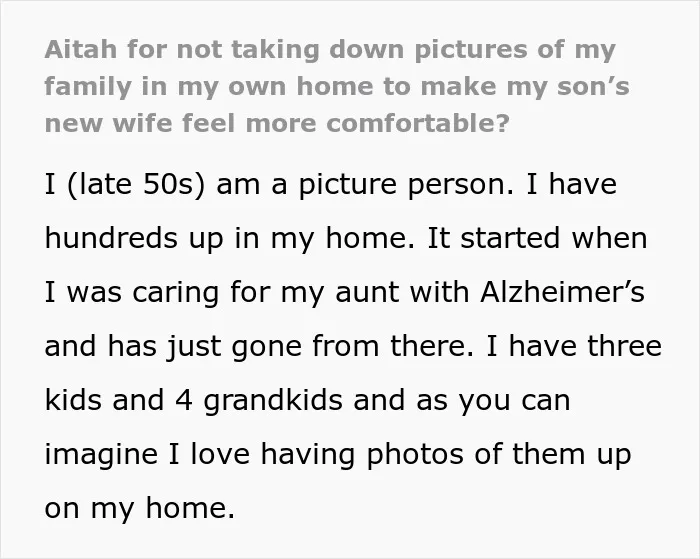700x559 pixels.
Task: Click the word "caring" in the paragraph
Action: pyautogui.click(x=175, y=294)
